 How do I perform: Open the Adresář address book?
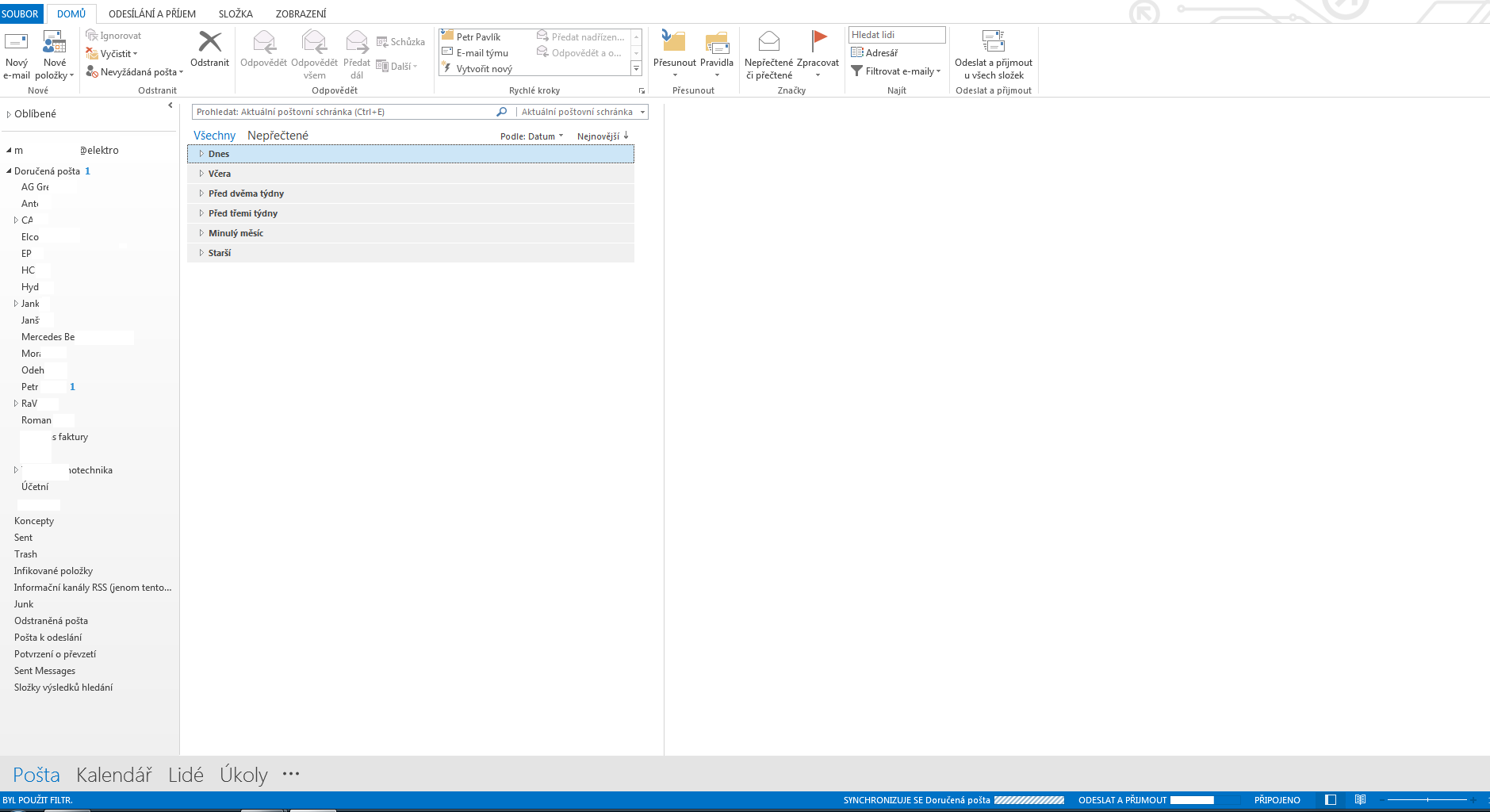tap(875, 53)
